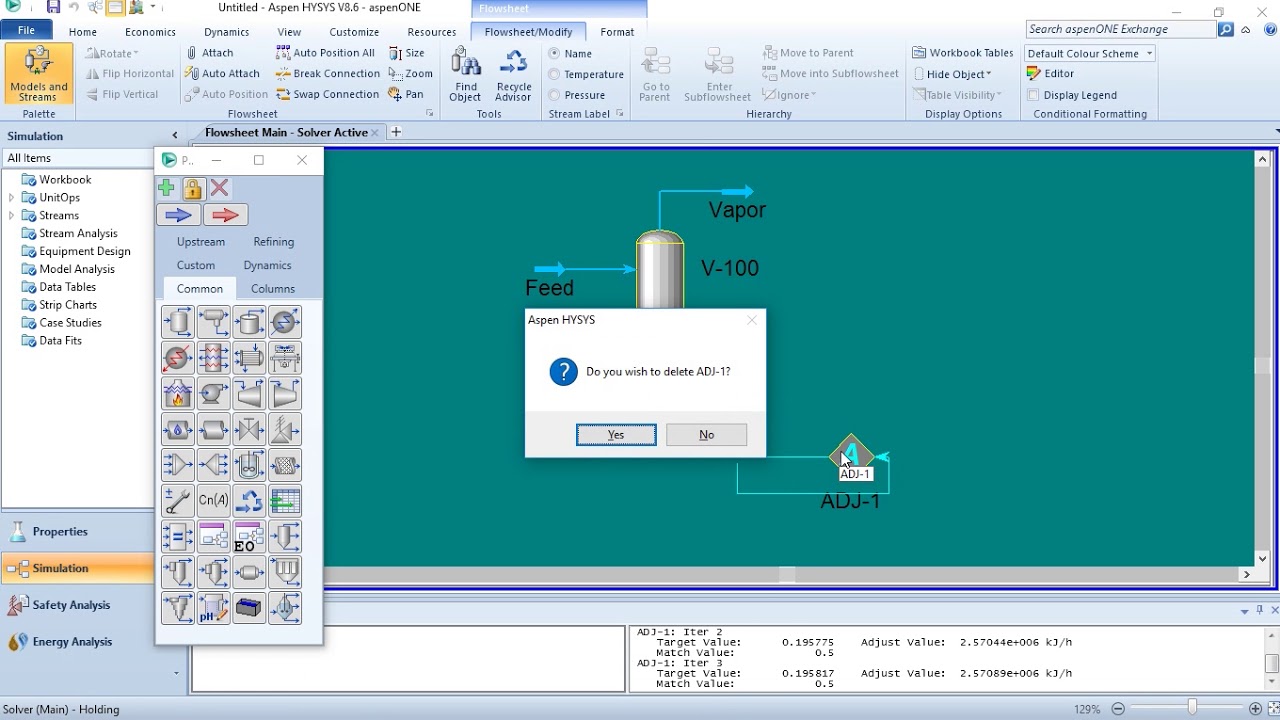Open Workbook Tables in Display Options
The image size is (1280, 720).
coord(963,53)
